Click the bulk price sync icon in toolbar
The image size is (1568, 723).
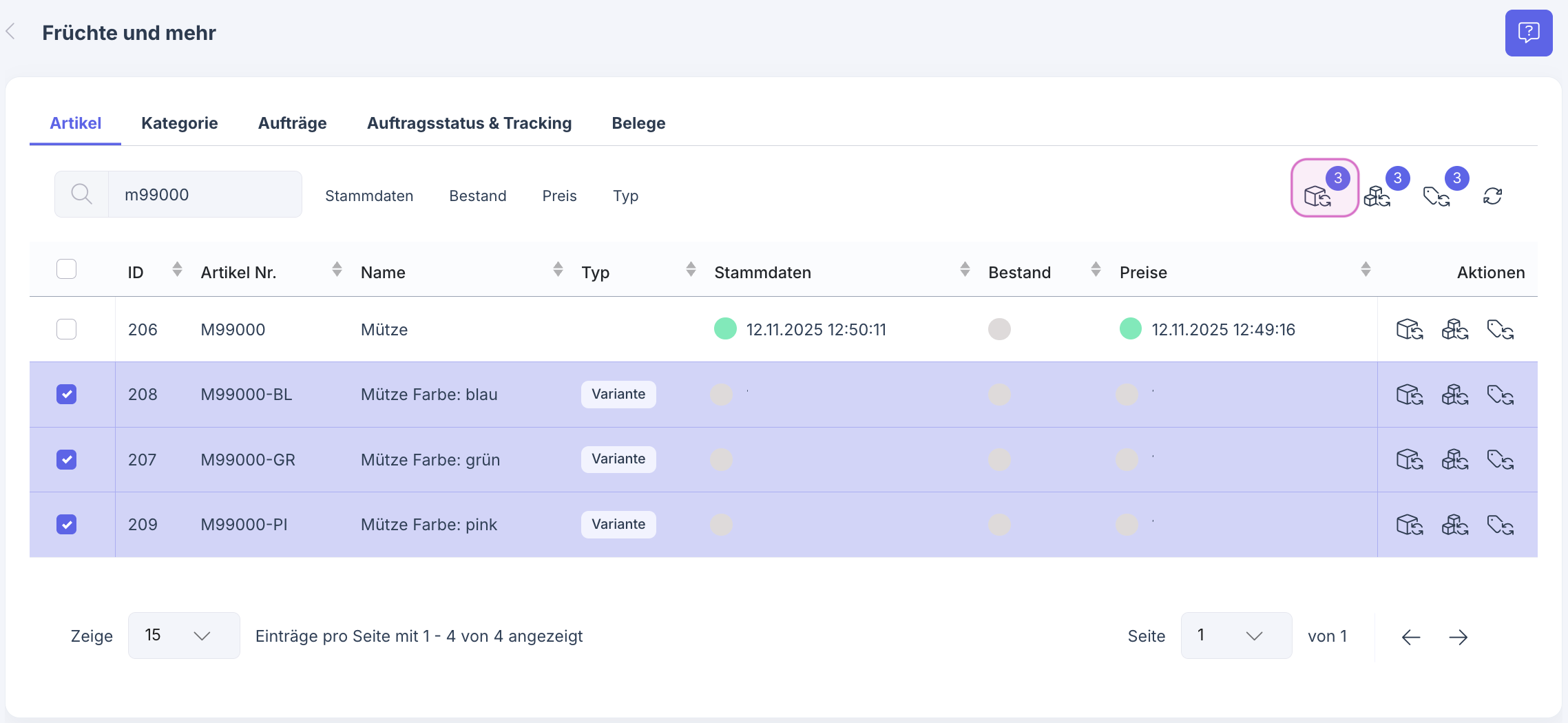[1436, 196]
